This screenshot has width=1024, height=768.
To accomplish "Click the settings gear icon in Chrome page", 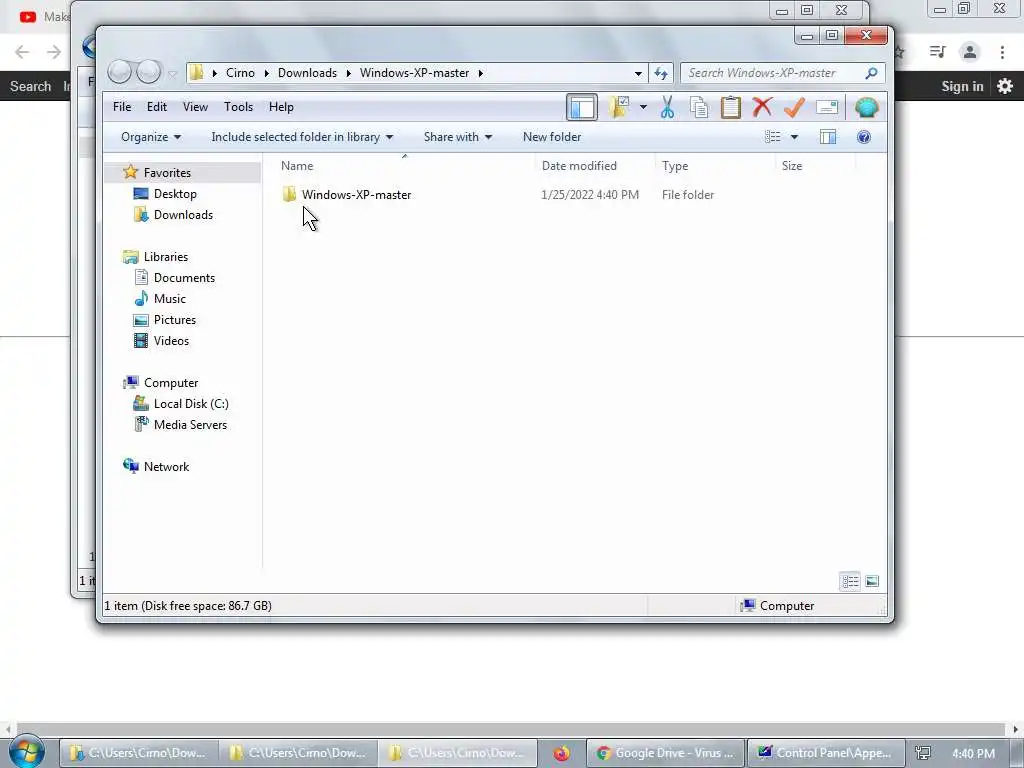I will click(1004, 86).
